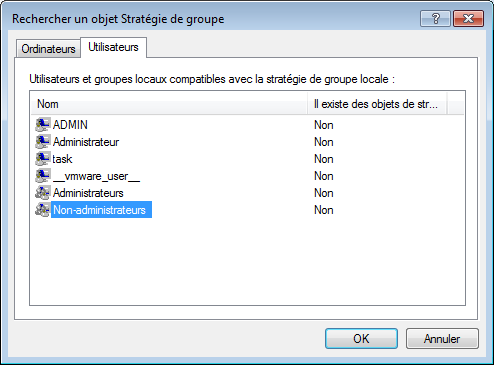Click the highlighted Non-administrateurs entry
The image size is (494, 365).
[x=101, y=210]
